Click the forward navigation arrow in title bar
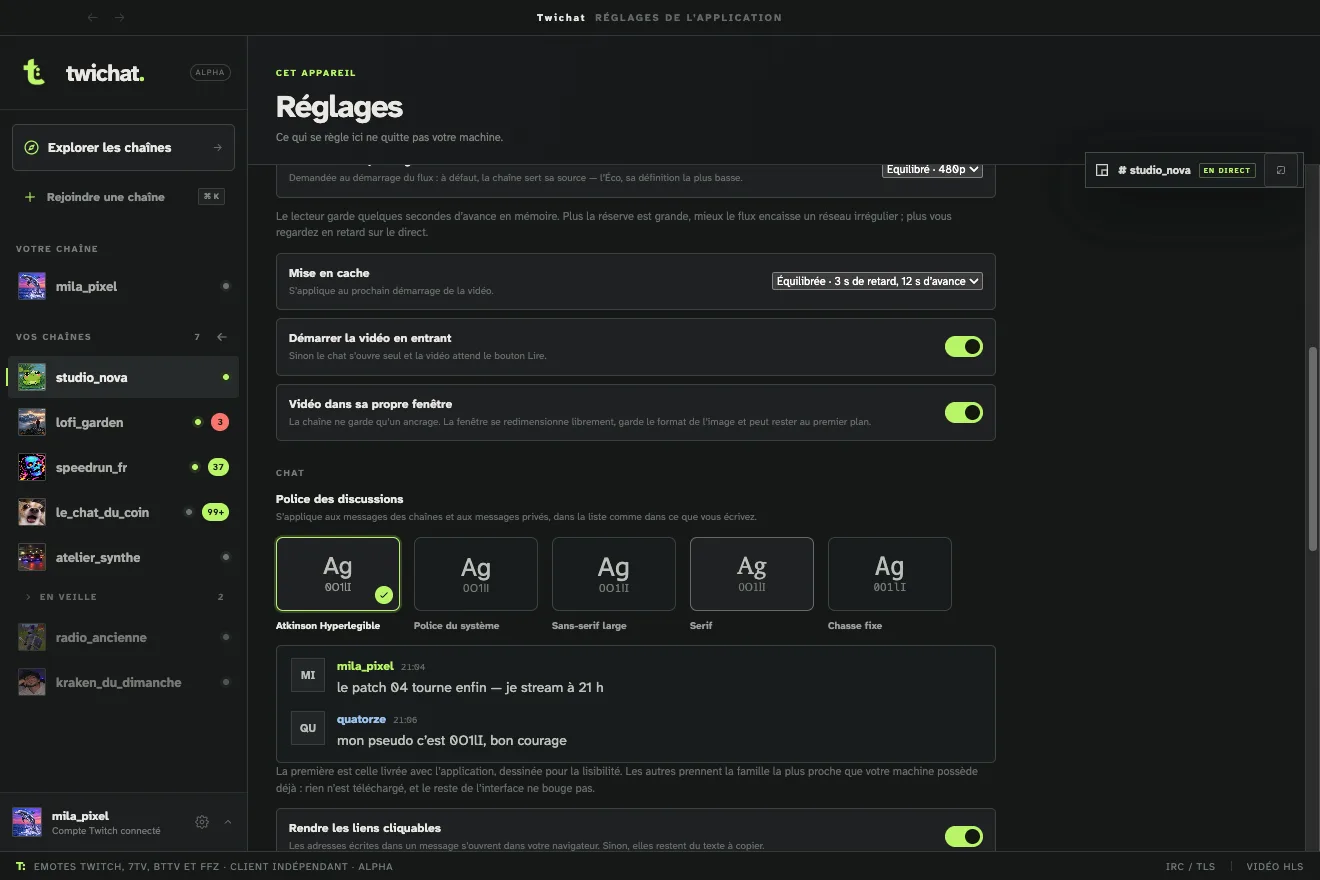The image size is (1320, 880). tap(120, 17)
